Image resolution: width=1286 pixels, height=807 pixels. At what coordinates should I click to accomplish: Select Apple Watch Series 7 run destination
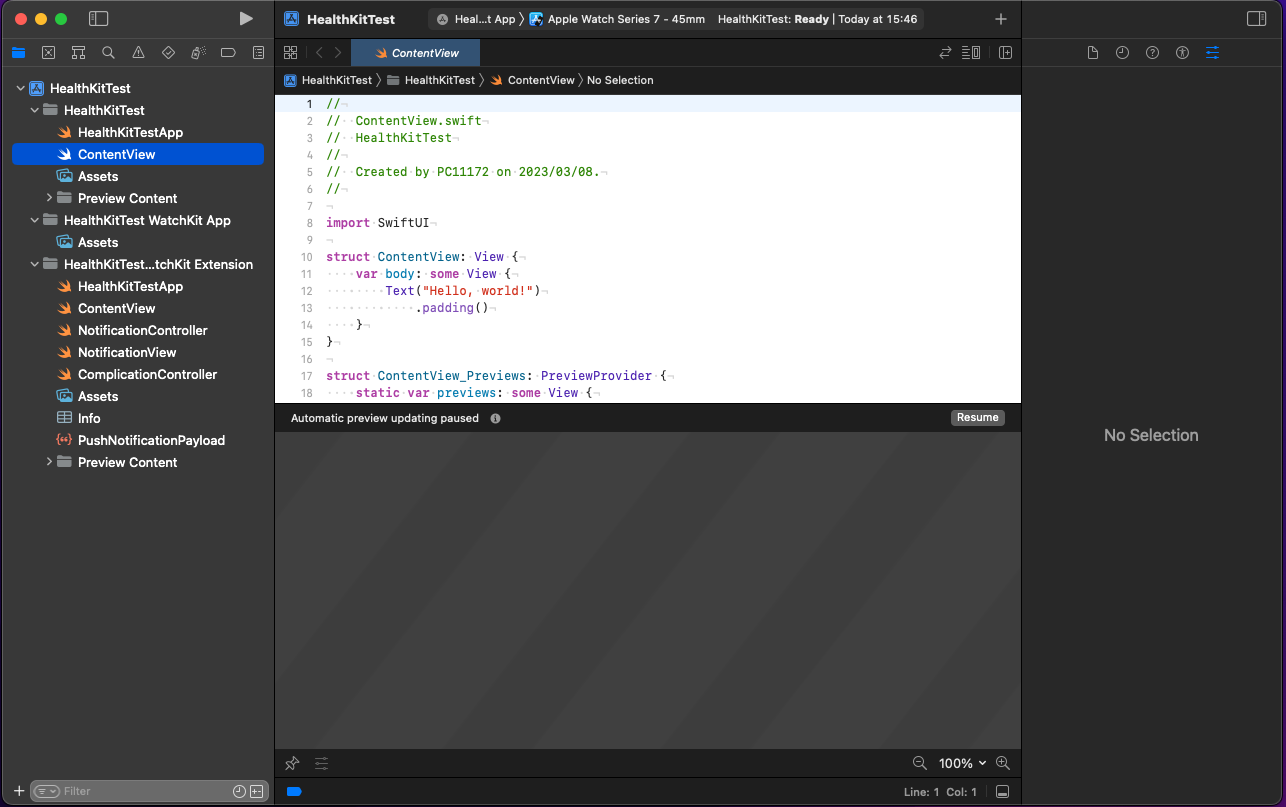[618, 19]
